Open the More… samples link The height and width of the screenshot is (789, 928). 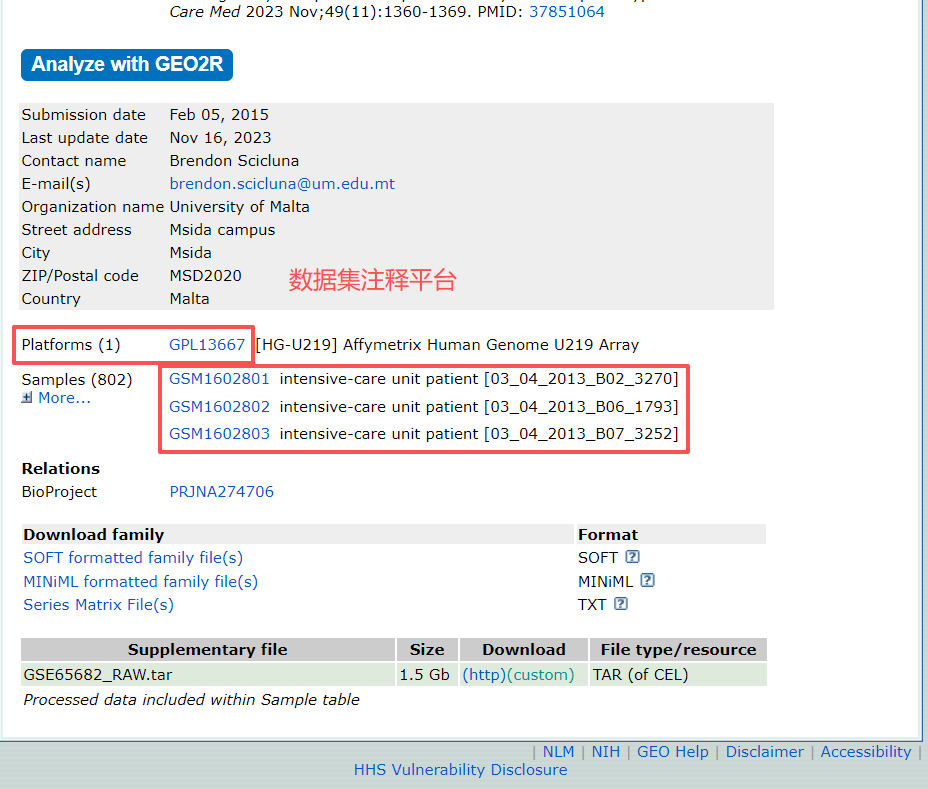[64, 398]
